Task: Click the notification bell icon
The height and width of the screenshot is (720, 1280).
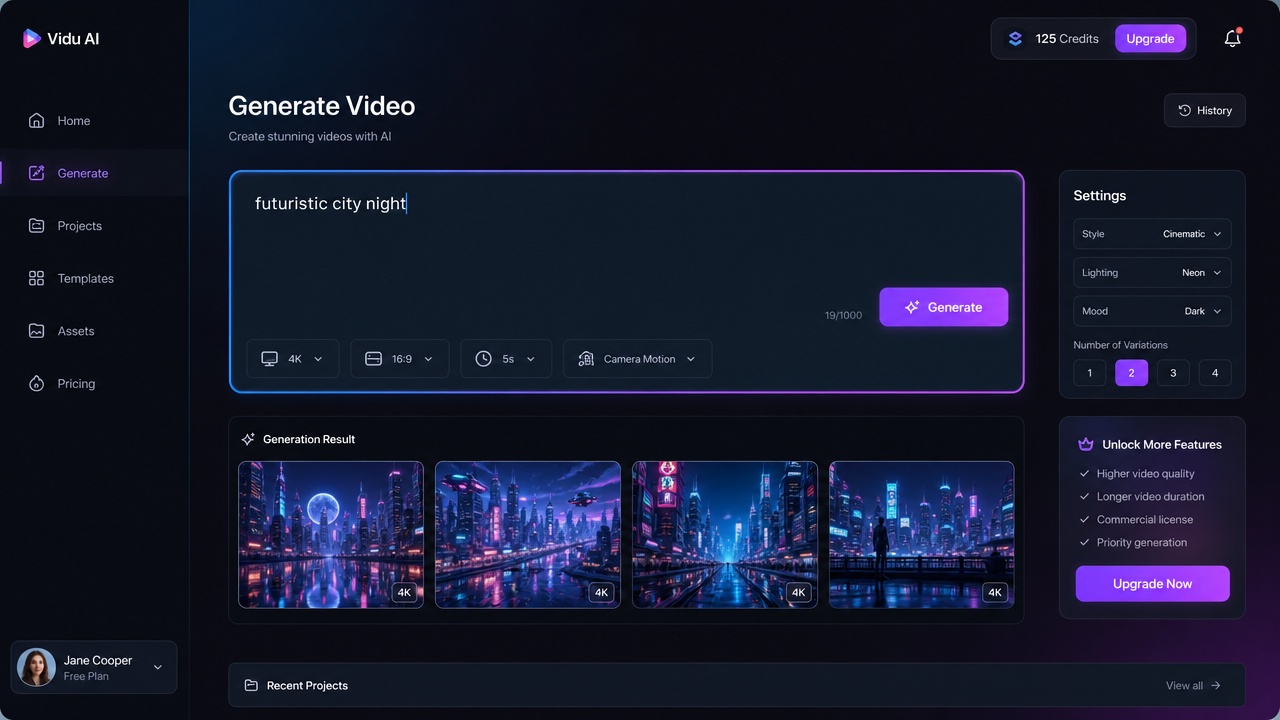Action: pos(1232,39)
